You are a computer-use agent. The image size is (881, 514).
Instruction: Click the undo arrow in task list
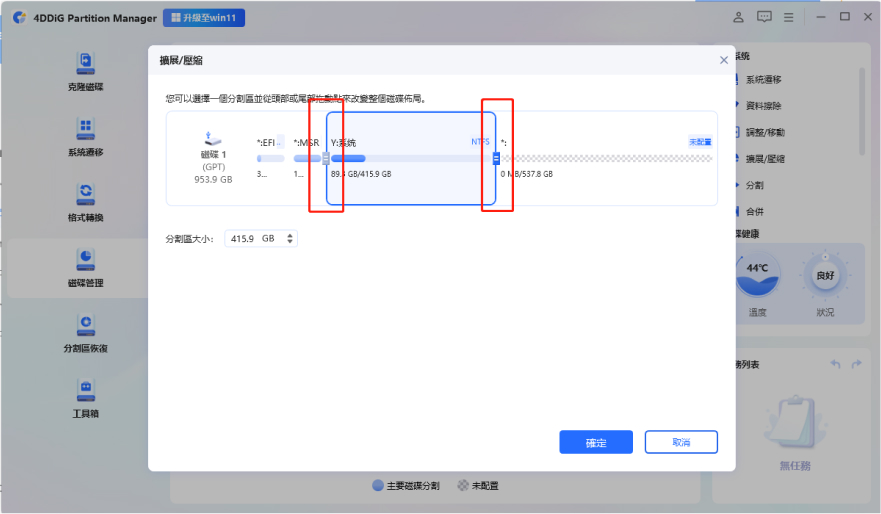[835, 365]
